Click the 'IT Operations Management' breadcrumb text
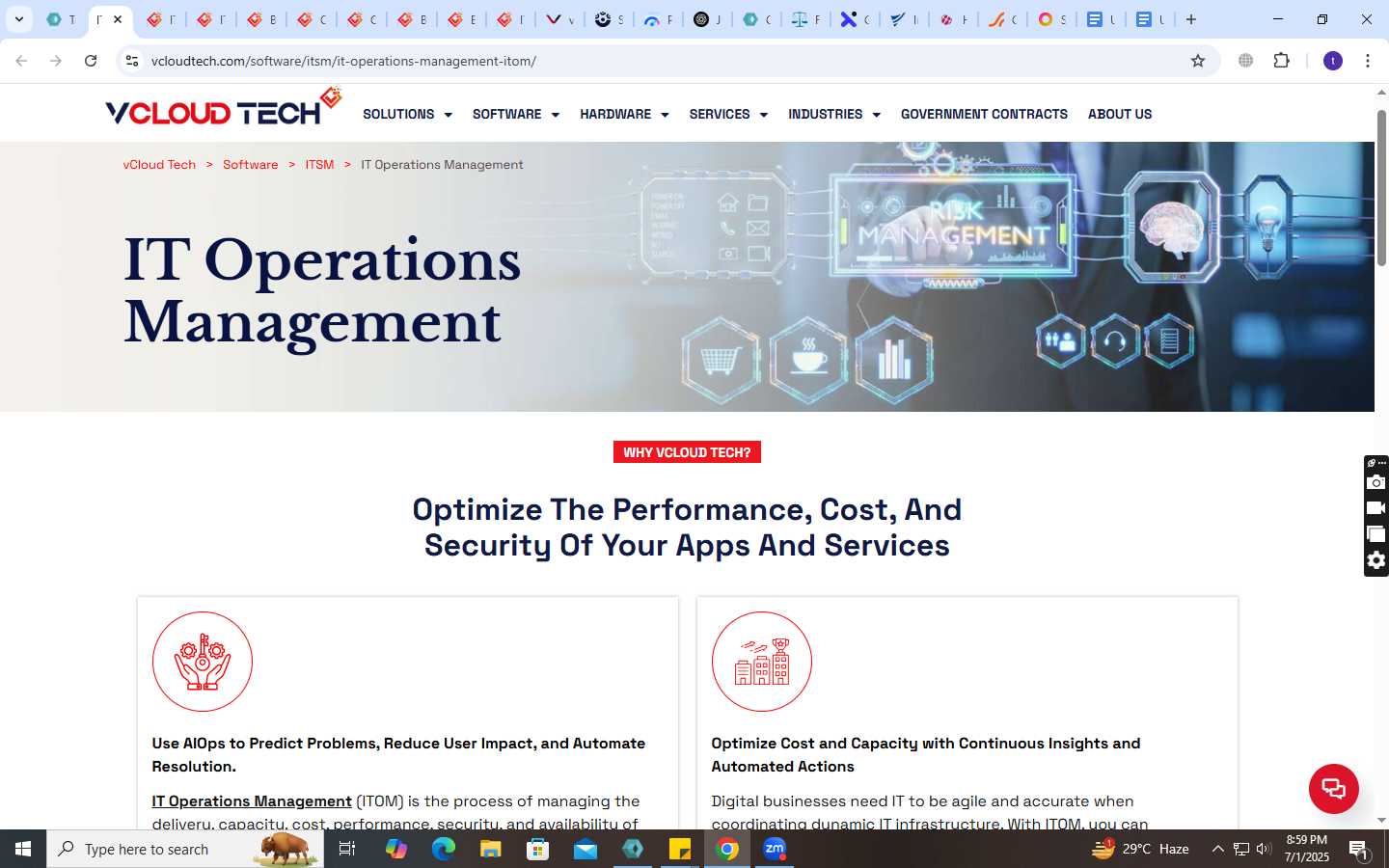 (x=442, y=165)
